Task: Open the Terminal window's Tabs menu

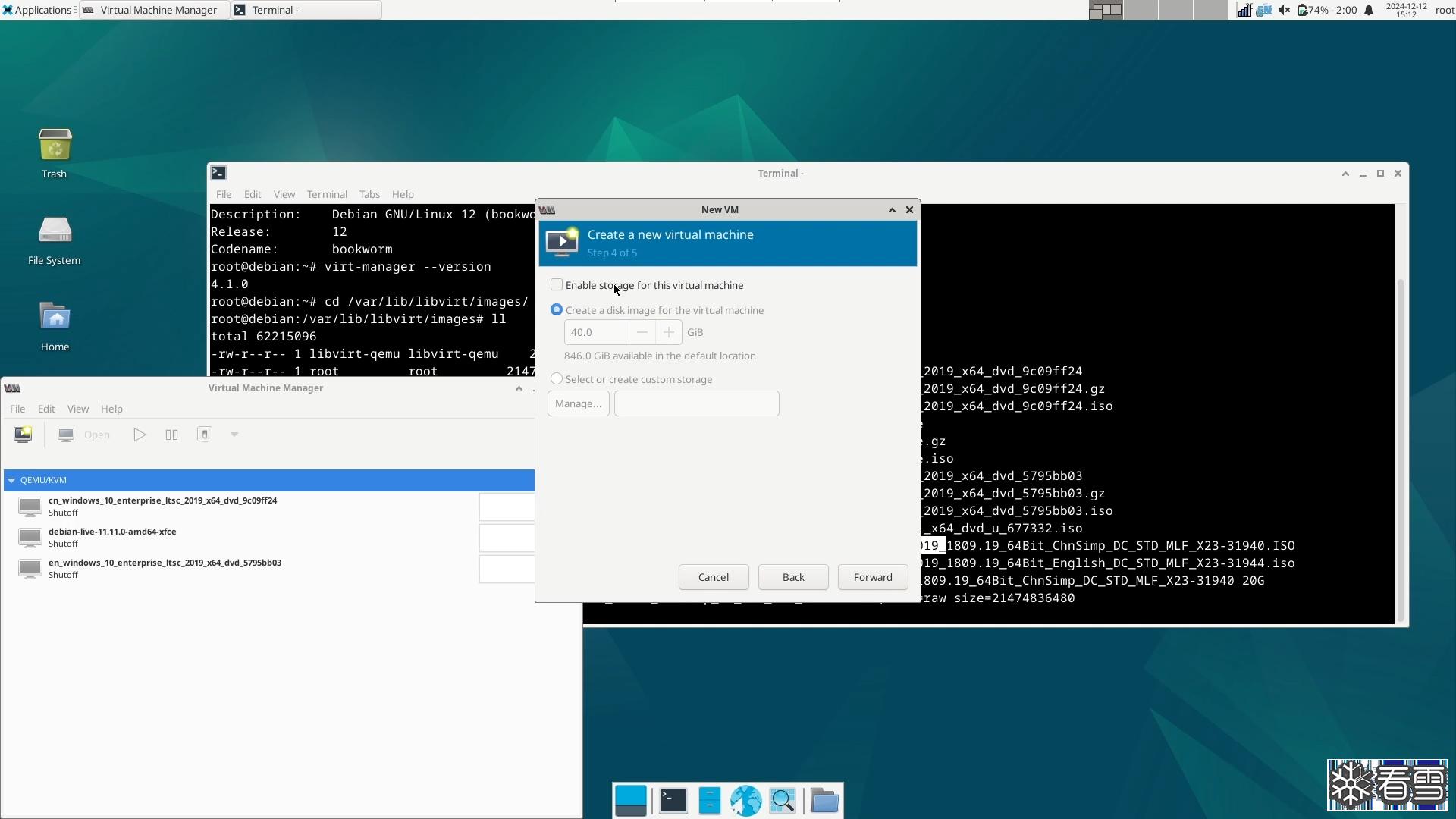Action: [x=369, y=194]
